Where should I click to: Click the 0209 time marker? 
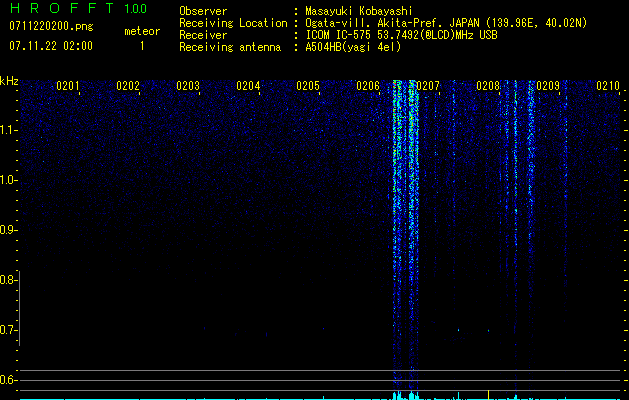coord(548,86)
